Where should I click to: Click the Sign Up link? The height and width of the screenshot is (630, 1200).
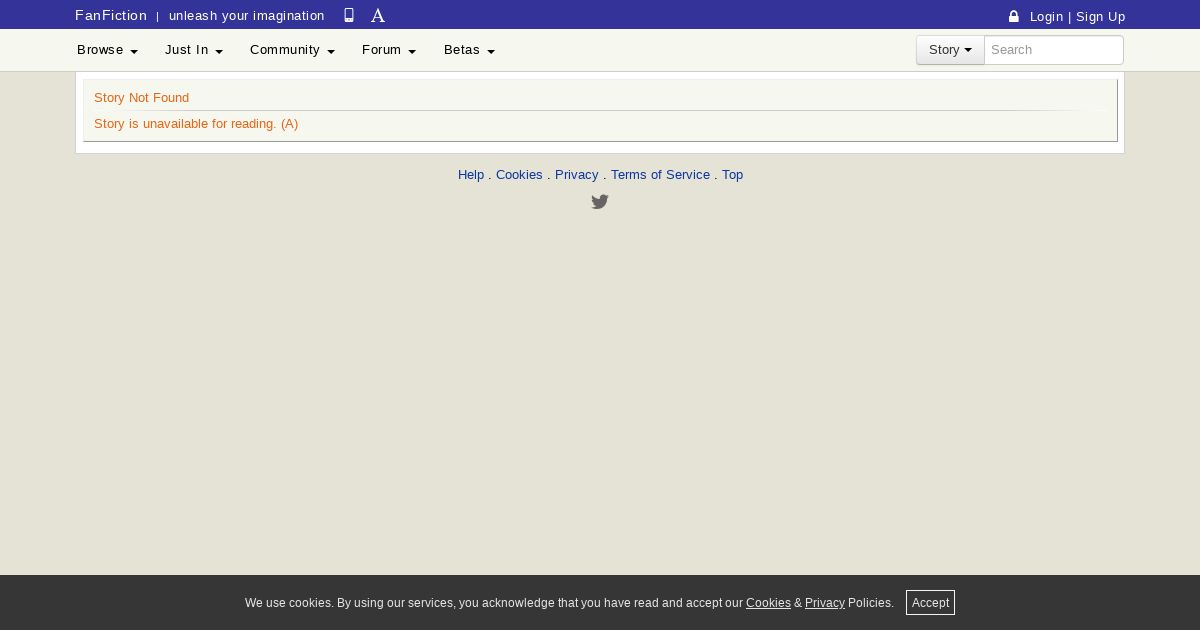click(1100, 16)
